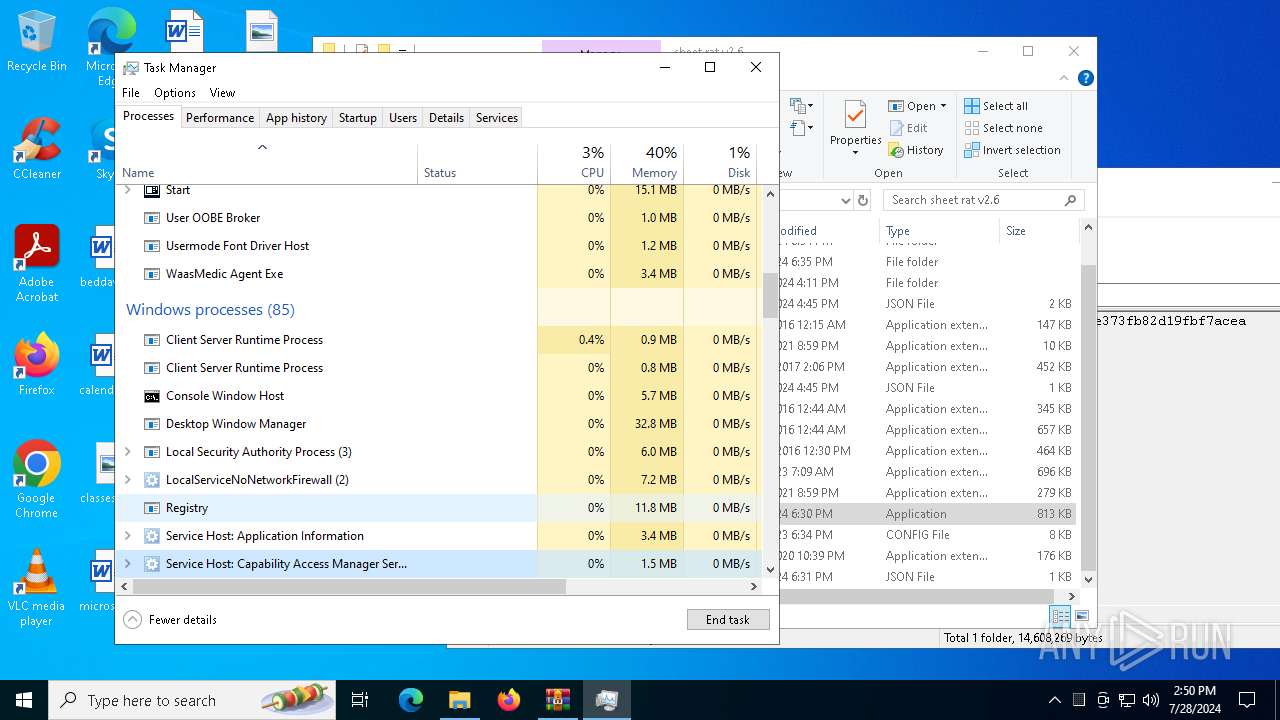This screenshot has height=720, width=1280.
Task: Click the Search sheet rat v2.6 field
Action: tap(984, 200)
